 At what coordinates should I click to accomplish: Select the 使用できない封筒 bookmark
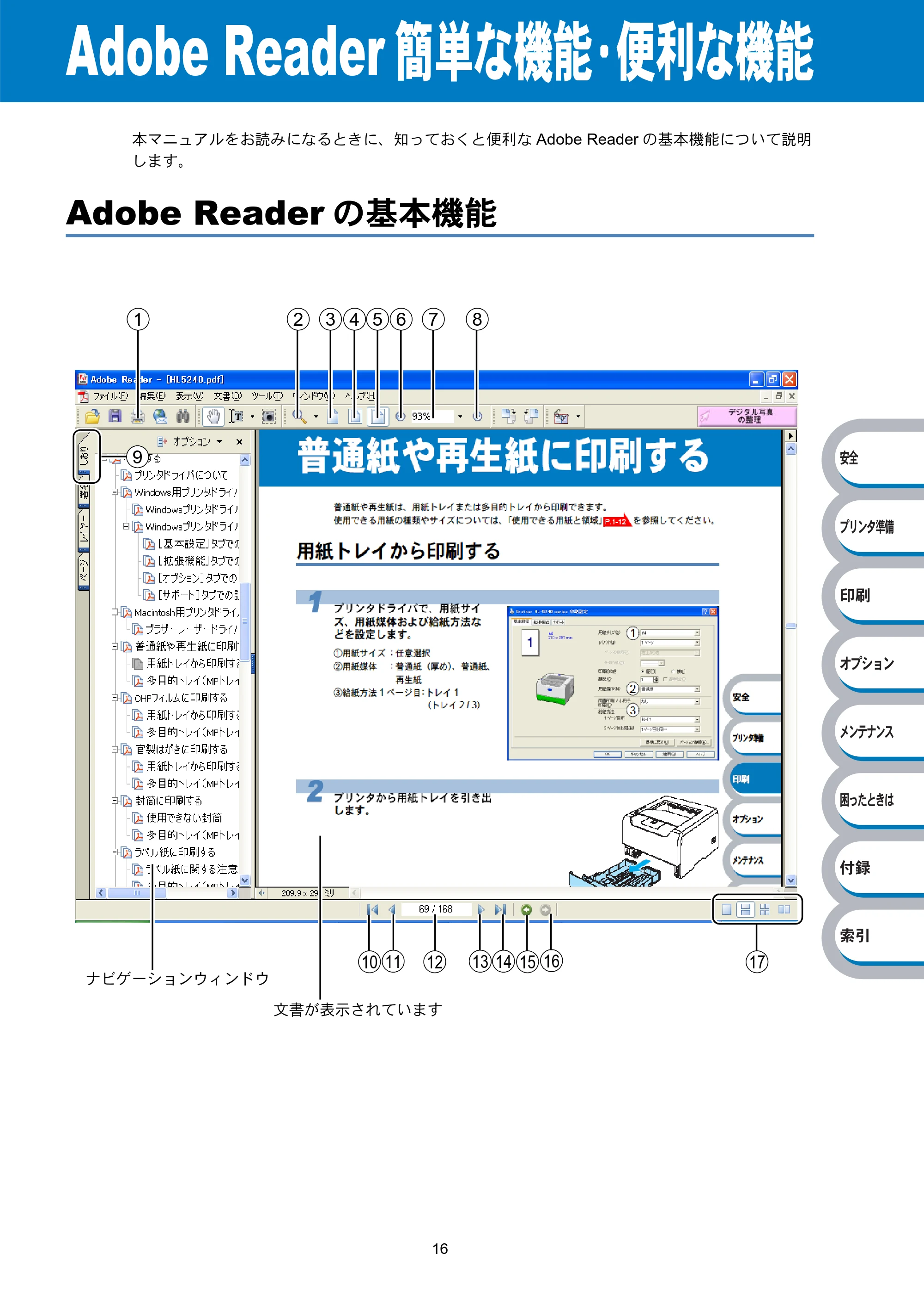[x=177, y=817]
